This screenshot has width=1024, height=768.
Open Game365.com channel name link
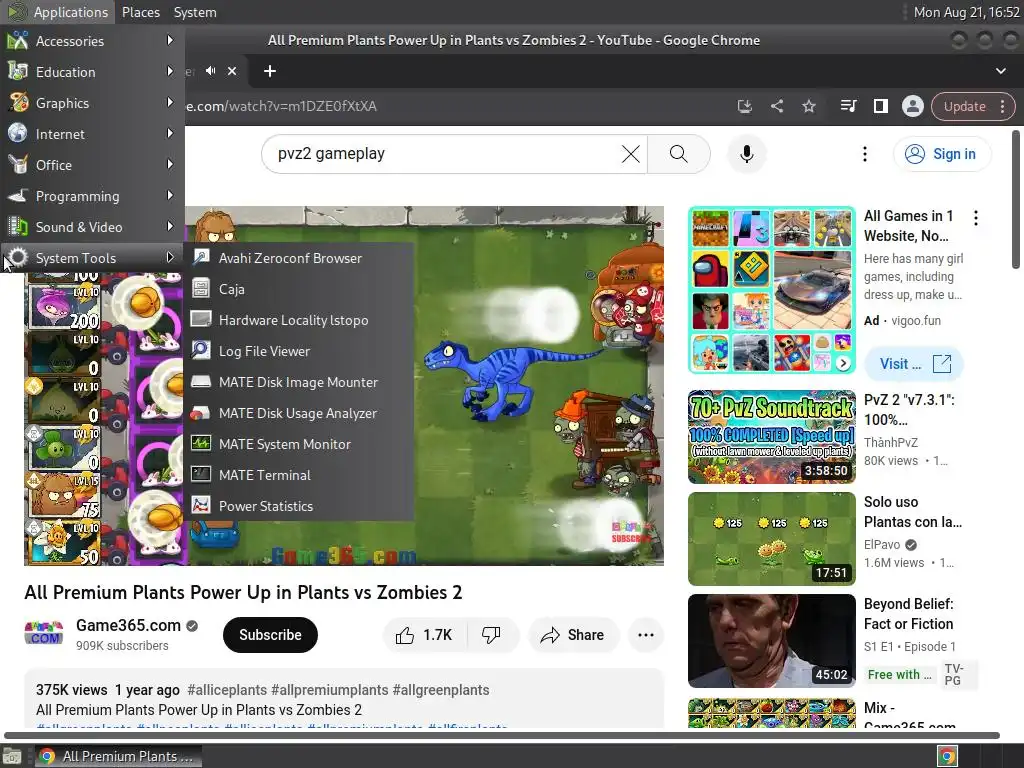pyautogui.click(x=128, y=625)
